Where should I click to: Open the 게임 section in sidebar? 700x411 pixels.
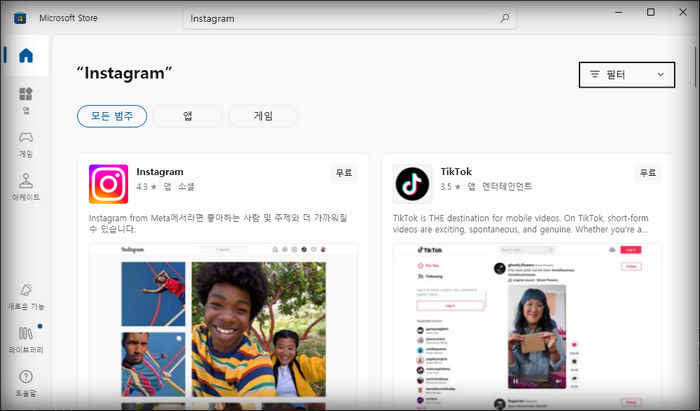(x=26, y=145)
